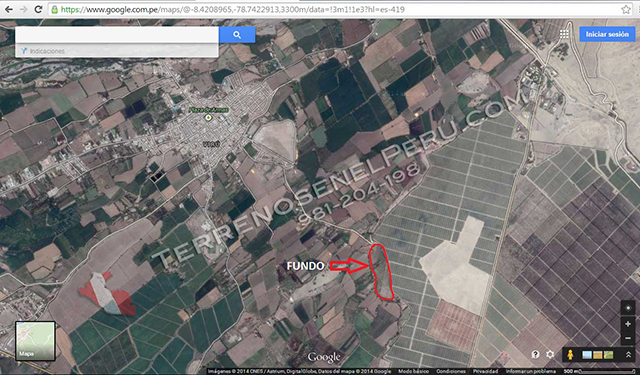Select the blue sky imagery thumbnail
640x375 pixels.
(x=587, y=355)
